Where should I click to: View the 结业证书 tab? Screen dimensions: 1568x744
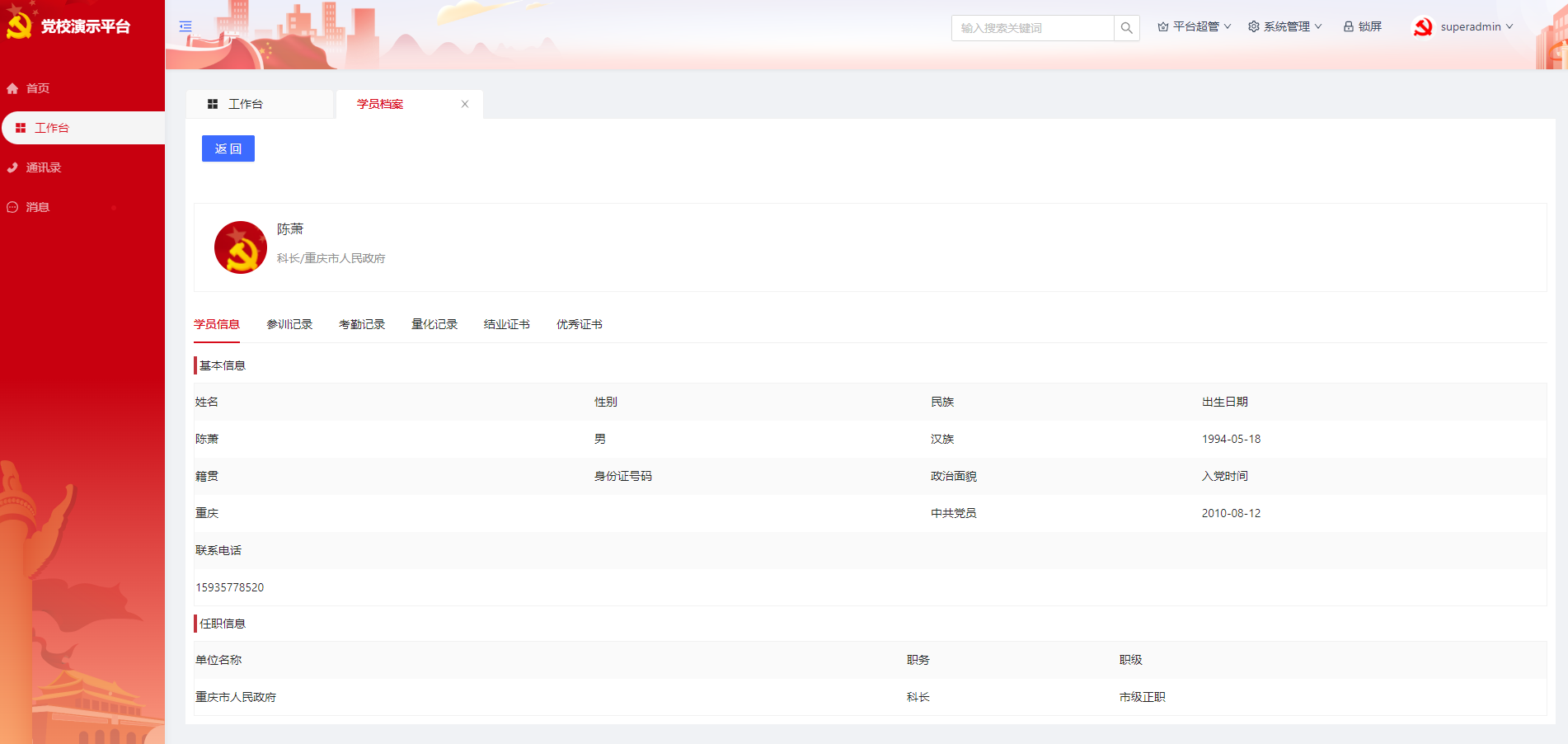pyautogui.click(x=507, y=324)
